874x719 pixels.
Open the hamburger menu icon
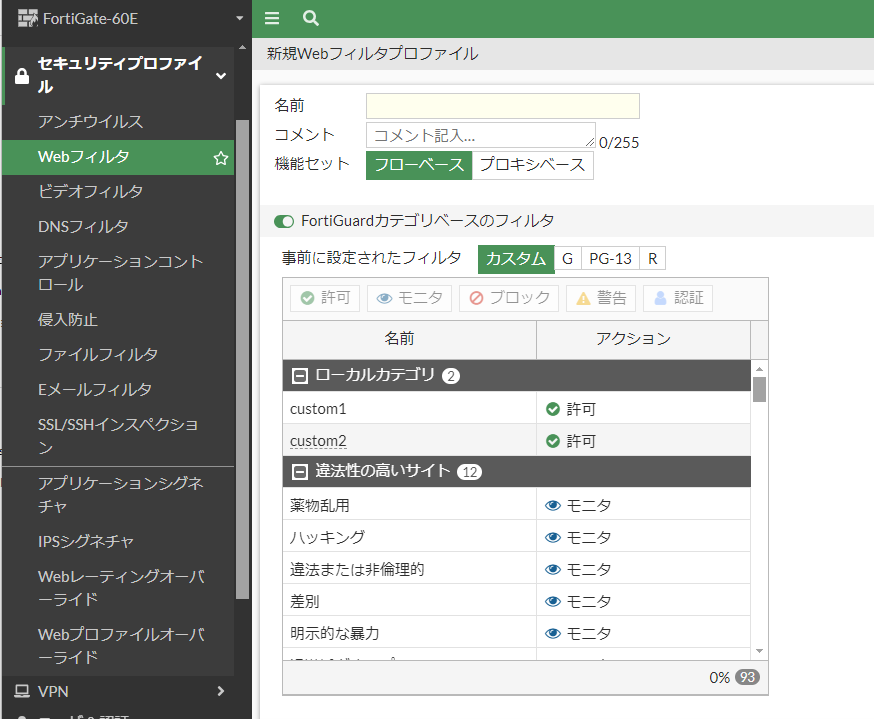point(272,18)
